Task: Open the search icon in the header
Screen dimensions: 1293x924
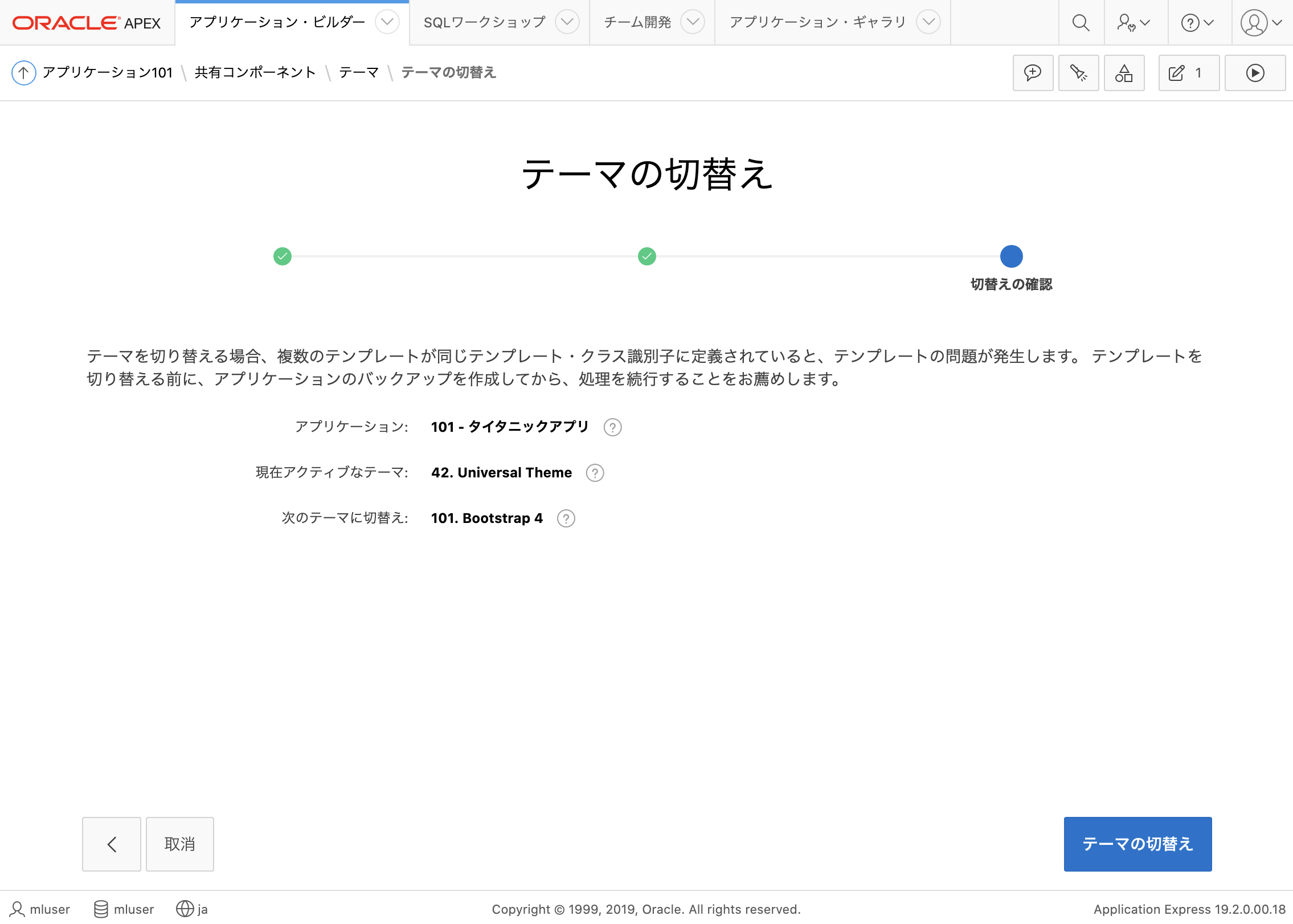Action: [x=1081, y=23]
